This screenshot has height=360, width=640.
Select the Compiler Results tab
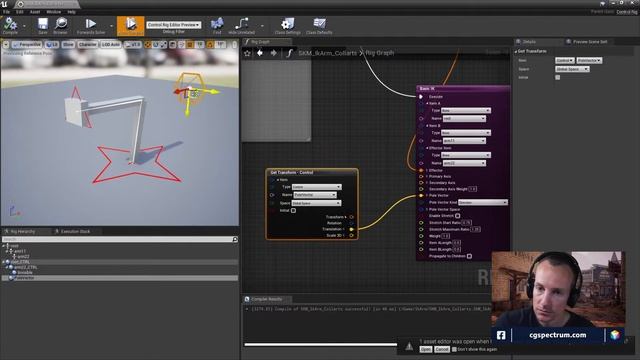tap(266, 299)
